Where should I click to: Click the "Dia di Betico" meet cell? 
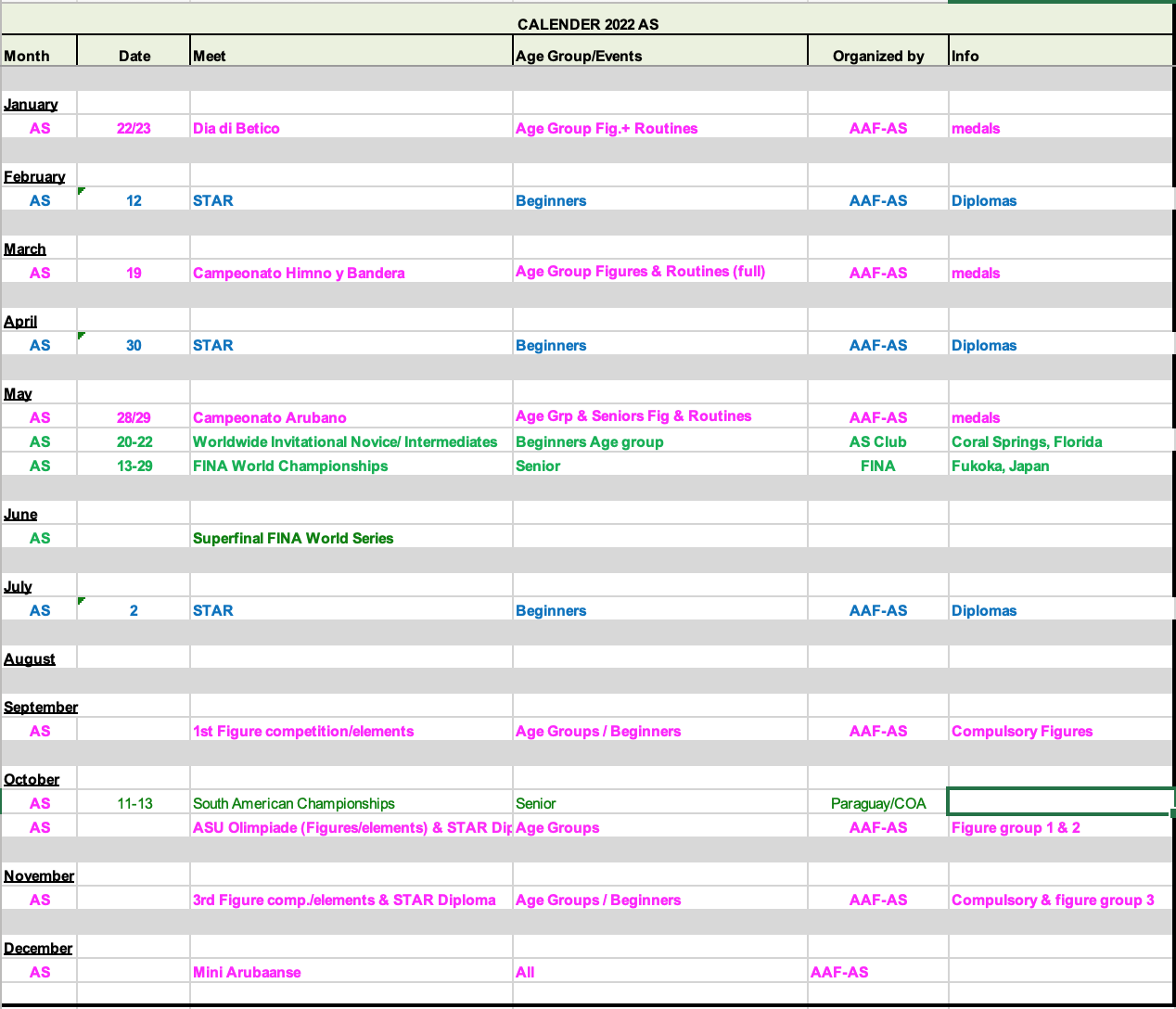(236, 128)
